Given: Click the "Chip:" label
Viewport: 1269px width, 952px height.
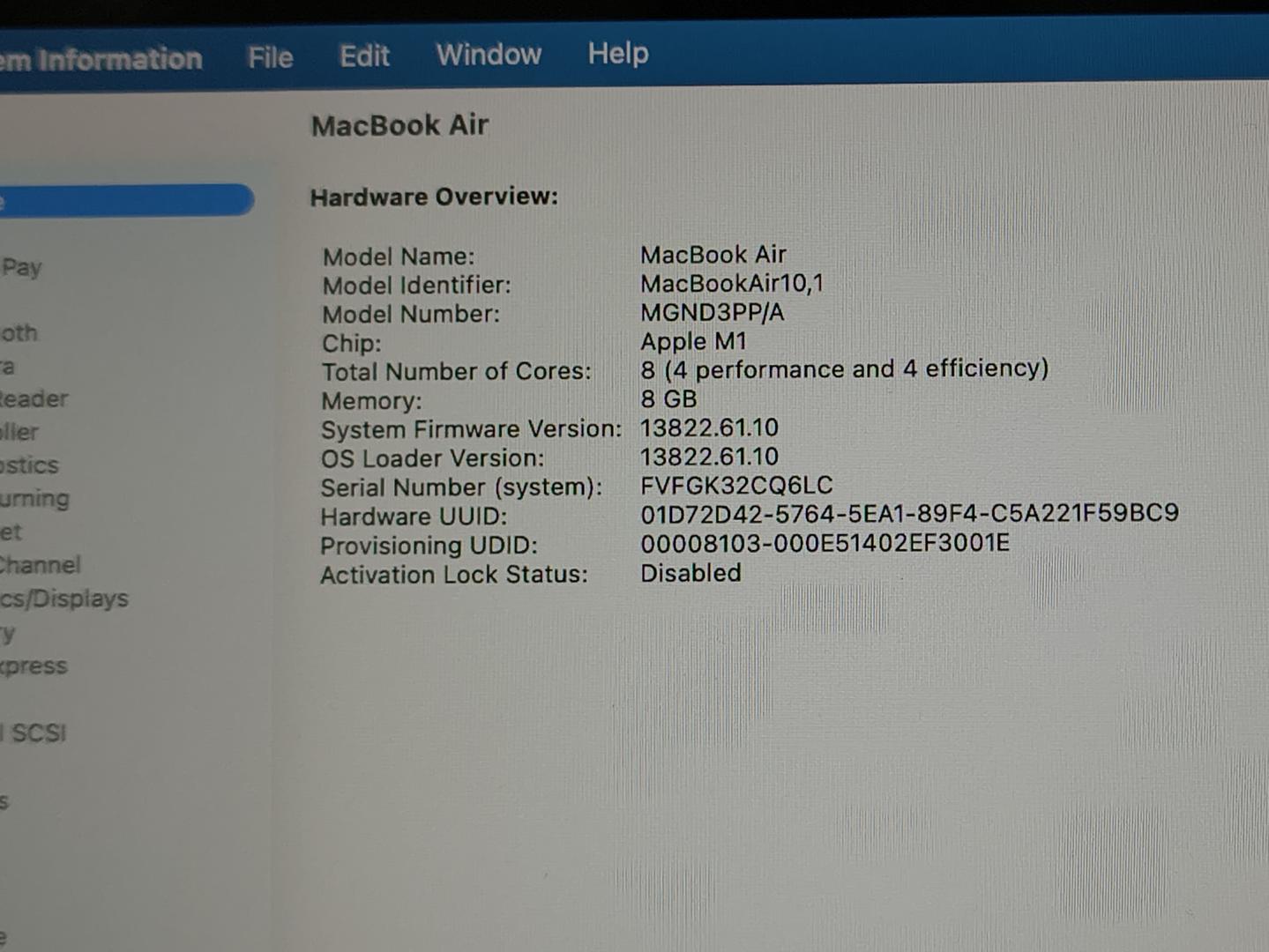Looking at the screenshot, I should [352, 344].
